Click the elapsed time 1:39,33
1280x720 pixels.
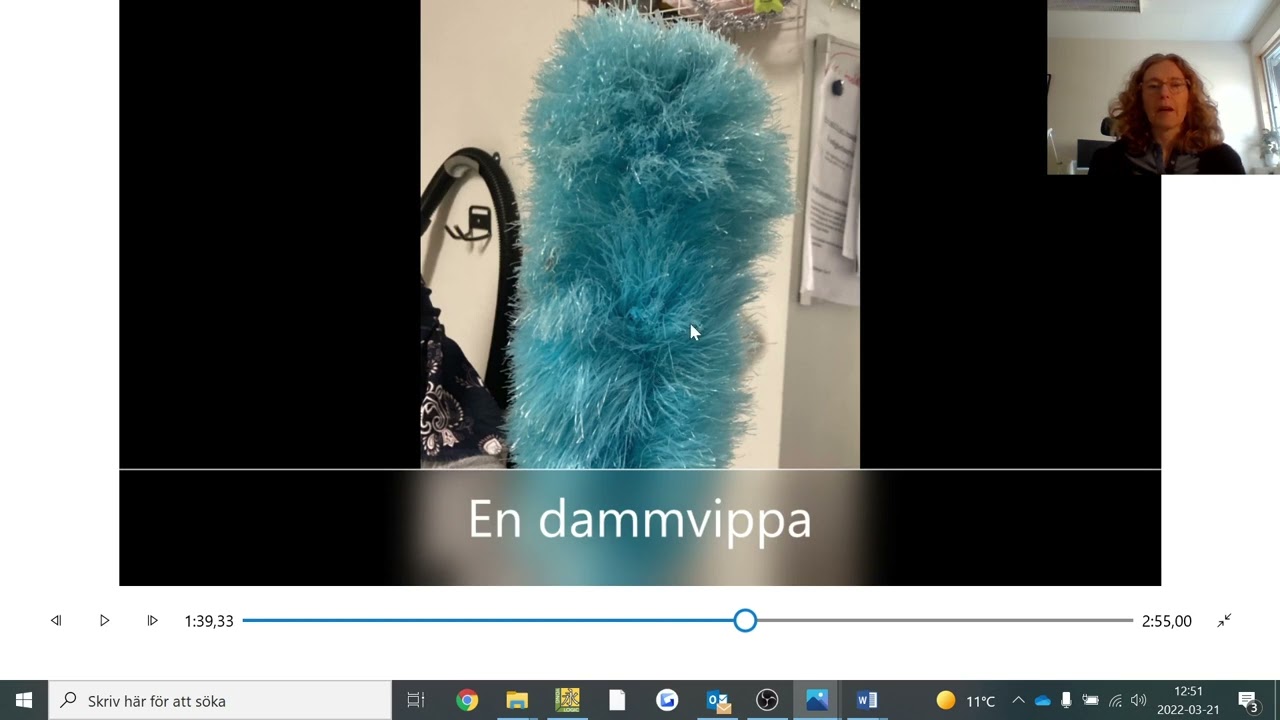(x=209, y=621)
